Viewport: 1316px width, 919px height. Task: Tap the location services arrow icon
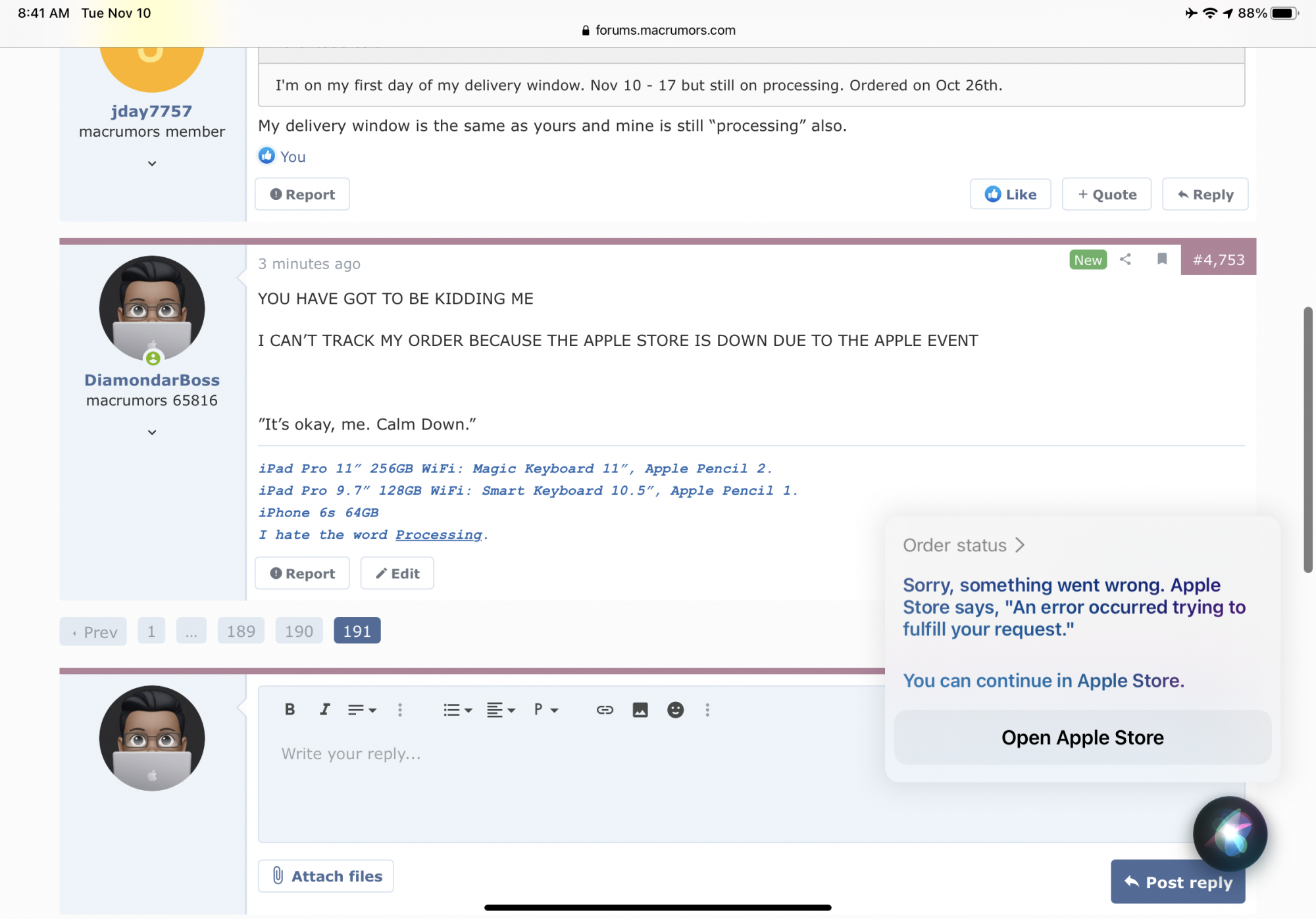1228,13
